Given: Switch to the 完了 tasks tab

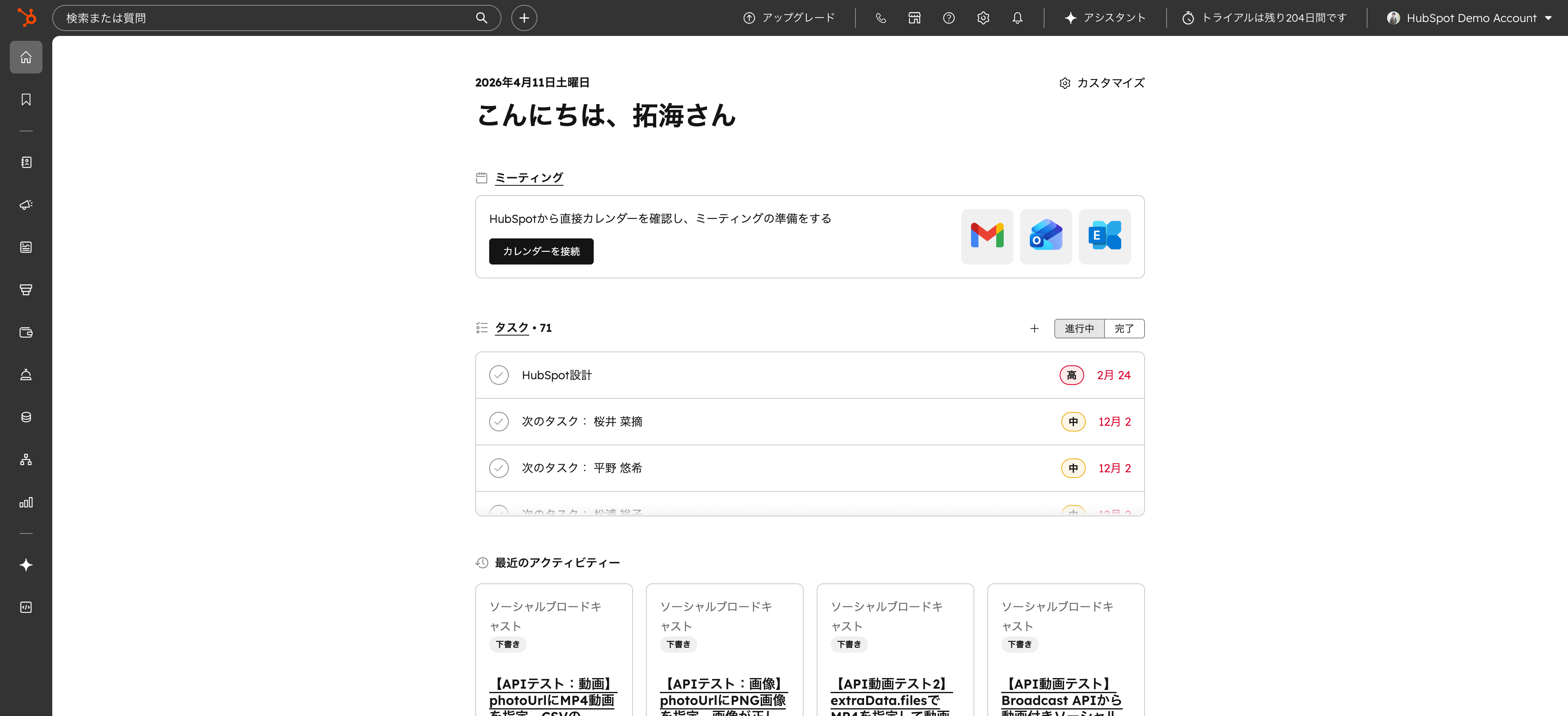Looking at the screenshot, I should (1124, 329).
